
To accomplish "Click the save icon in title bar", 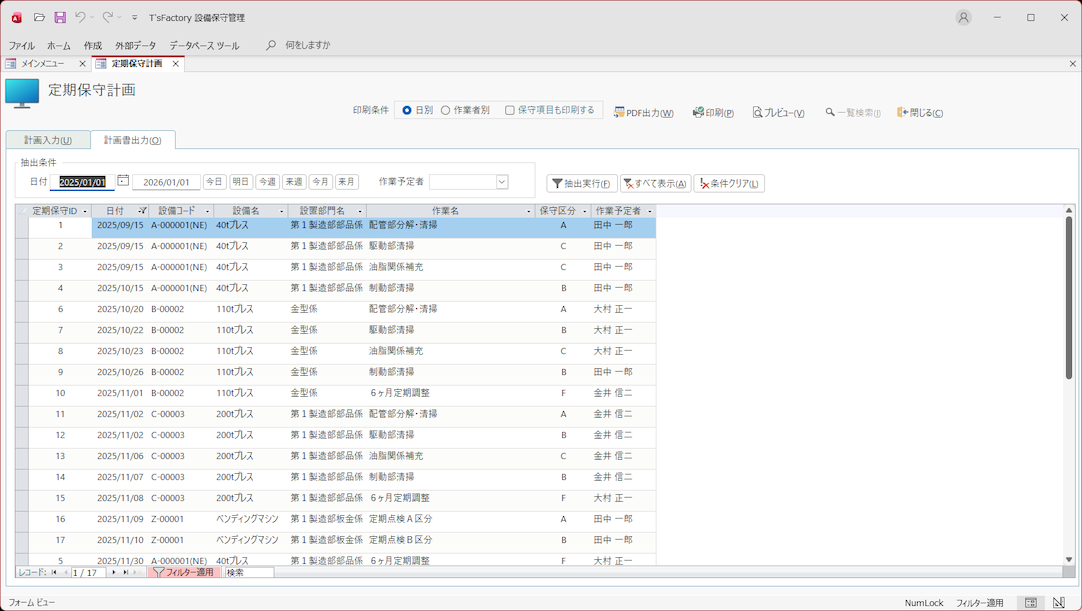I will (60, 17).
